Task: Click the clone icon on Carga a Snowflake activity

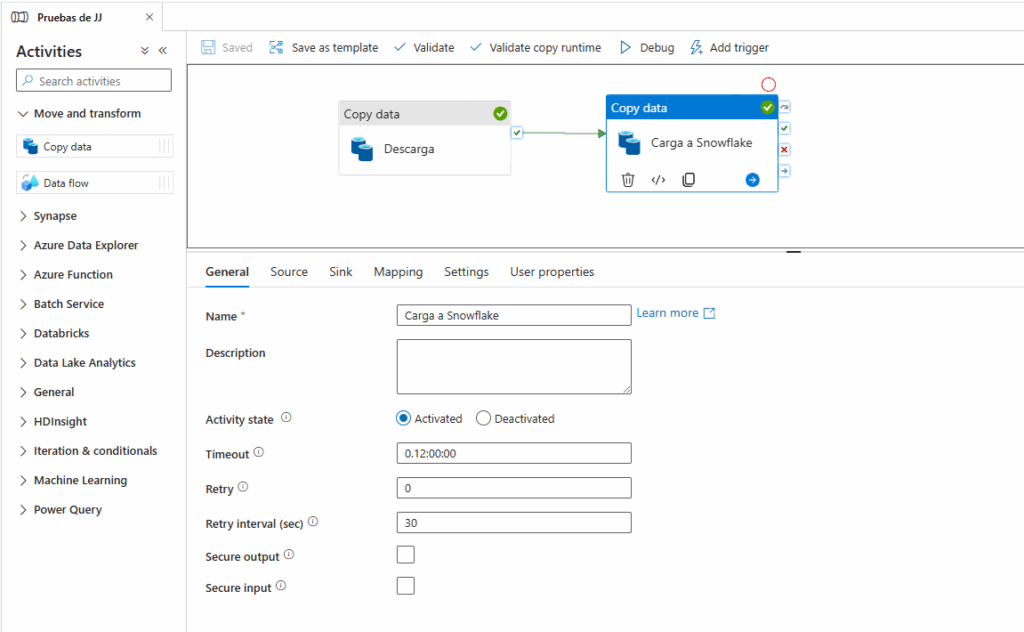Action: click(x=688, y=180)
